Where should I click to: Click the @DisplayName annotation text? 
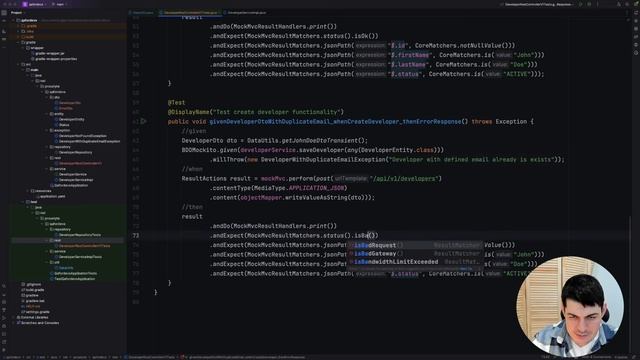click(189, 112)
